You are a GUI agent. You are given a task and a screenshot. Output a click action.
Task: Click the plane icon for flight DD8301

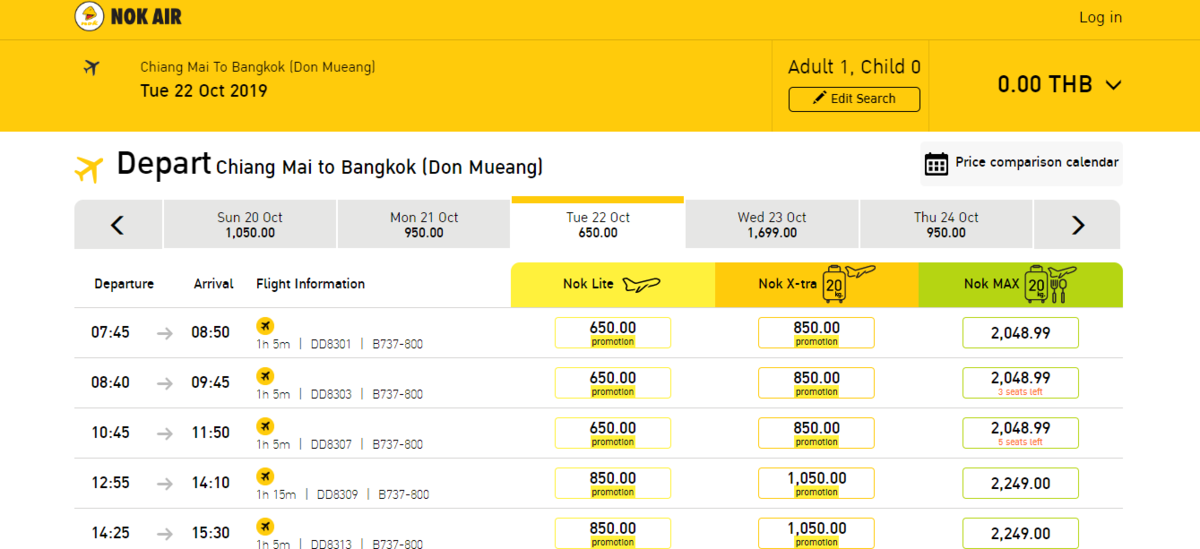(x=265, y=326)
